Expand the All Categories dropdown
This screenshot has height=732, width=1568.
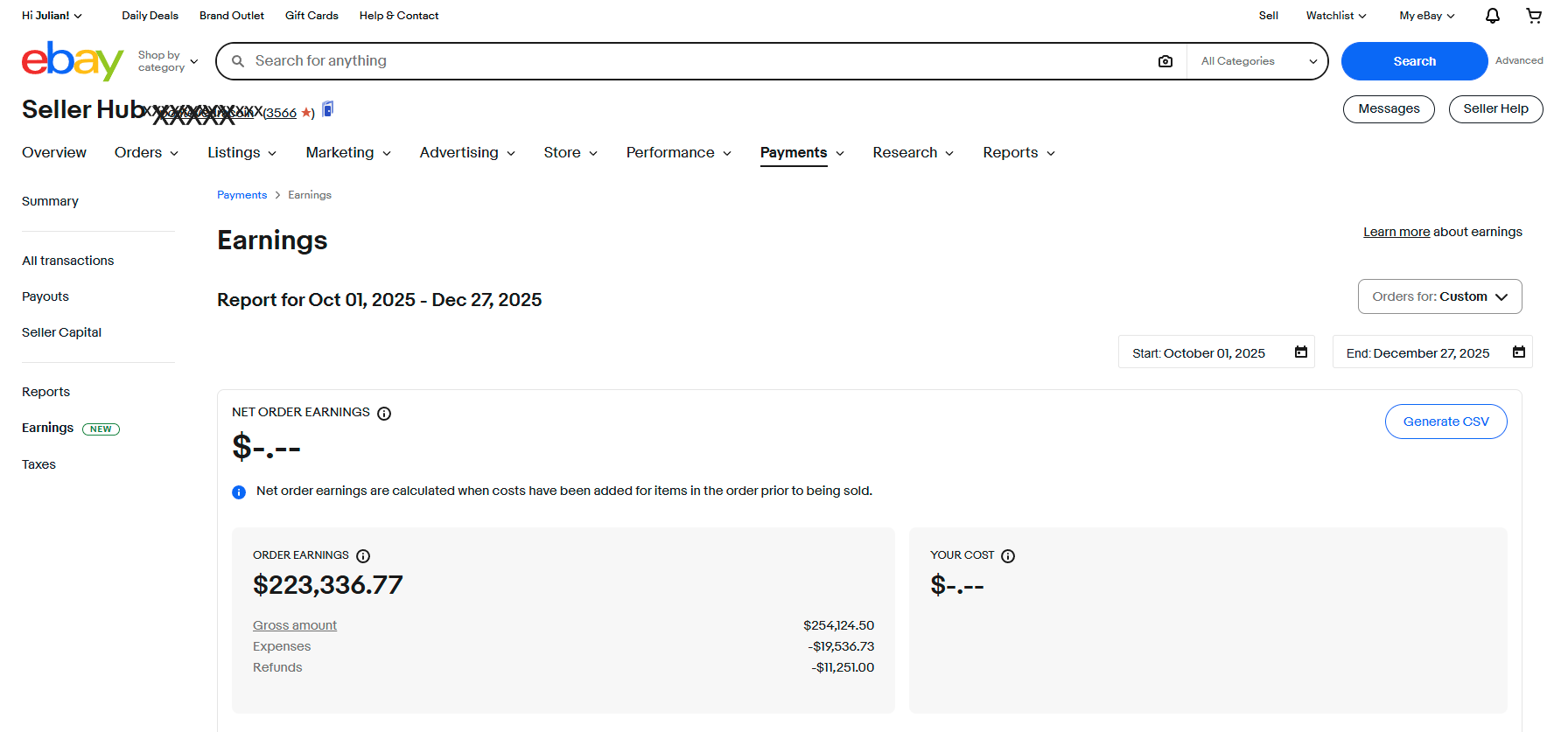pos(1258,61)
